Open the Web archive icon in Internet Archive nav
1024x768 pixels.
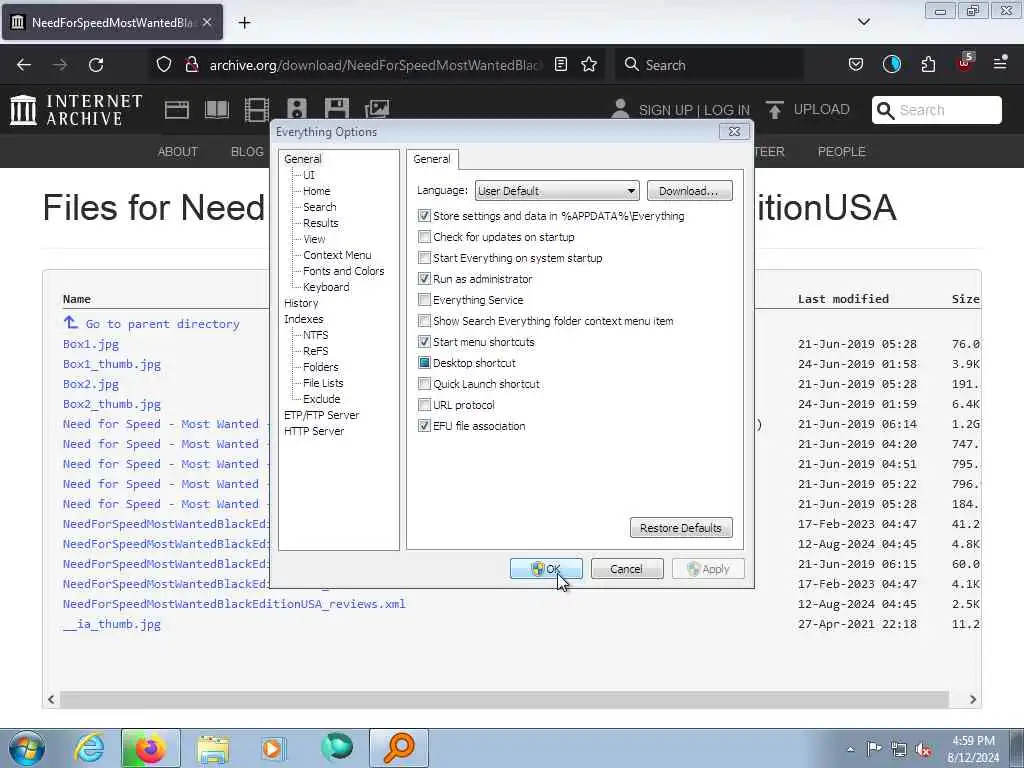(177, 110)
